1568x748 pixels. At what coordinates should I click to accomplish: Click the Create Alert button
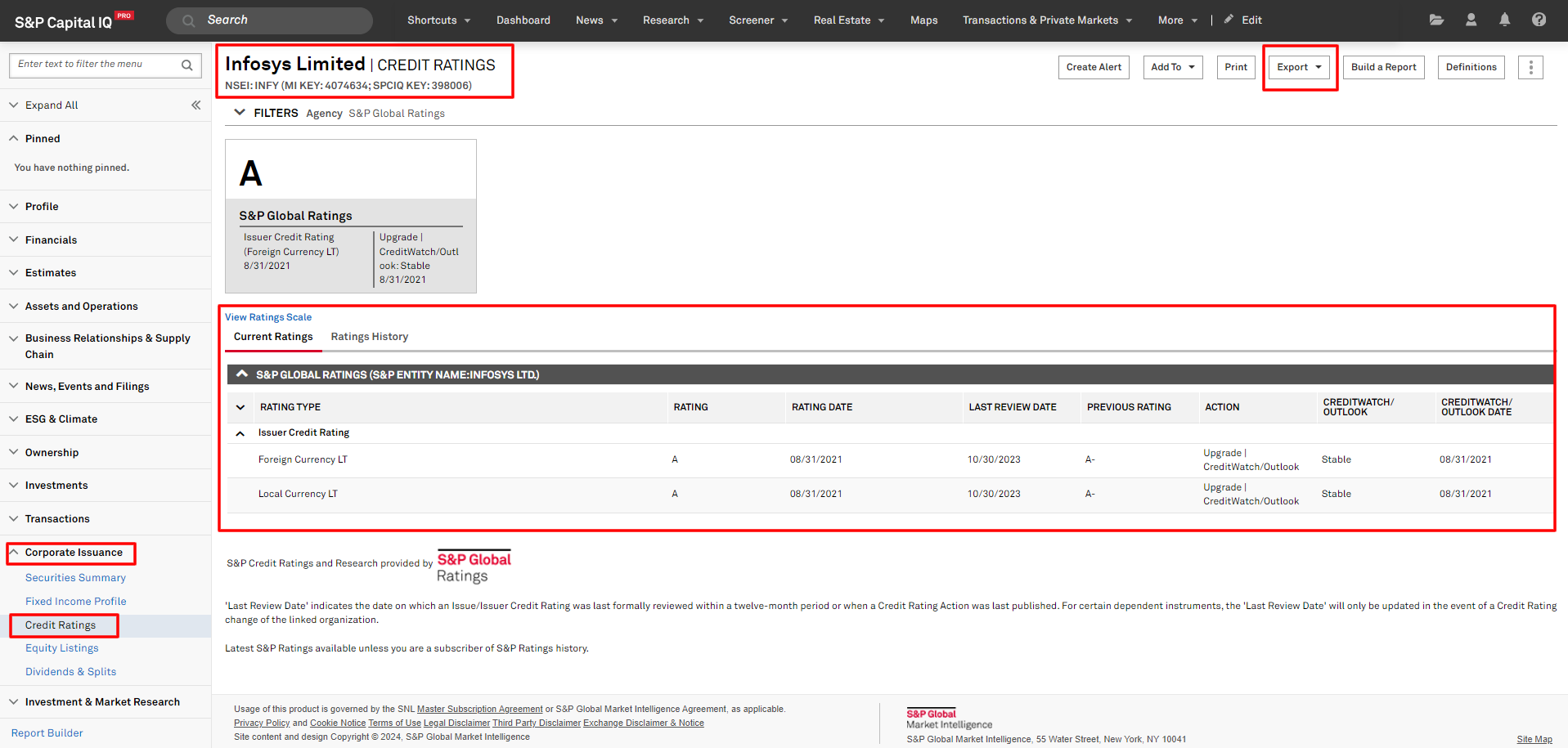(x=1094, y=67)
